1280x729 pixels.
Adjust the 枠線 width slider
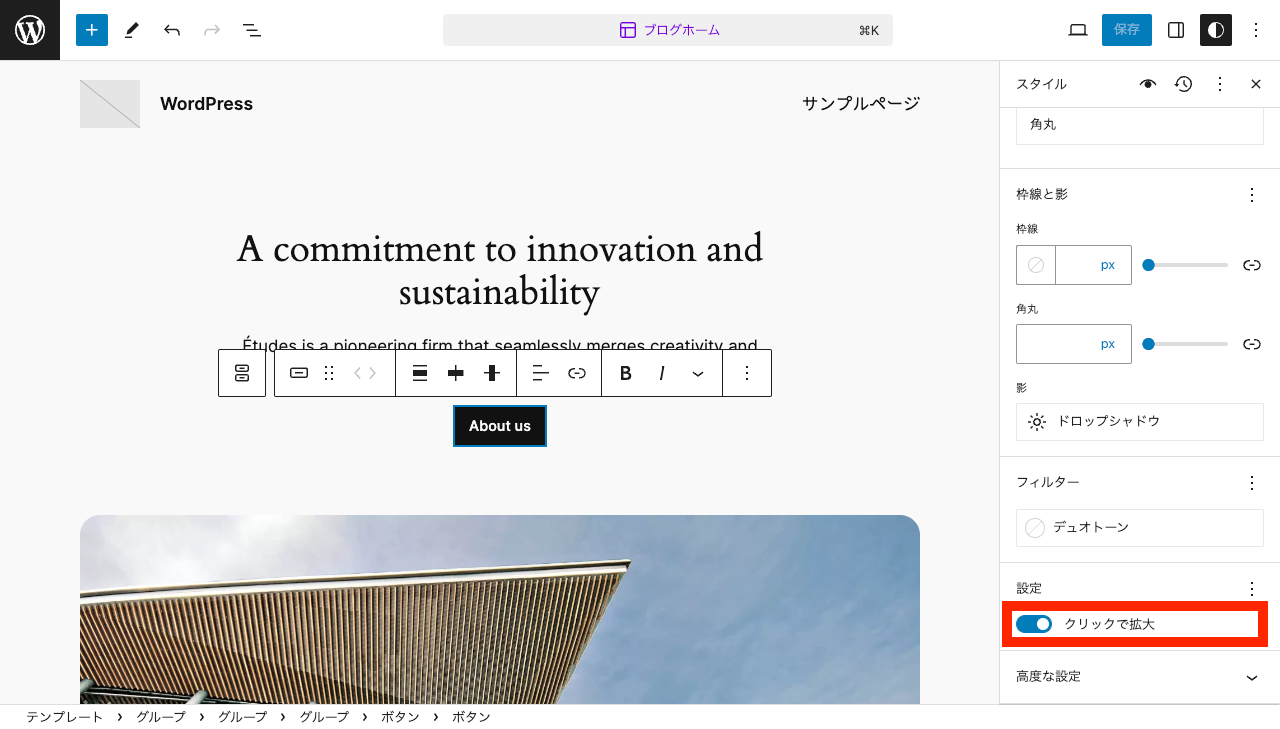1185,265
